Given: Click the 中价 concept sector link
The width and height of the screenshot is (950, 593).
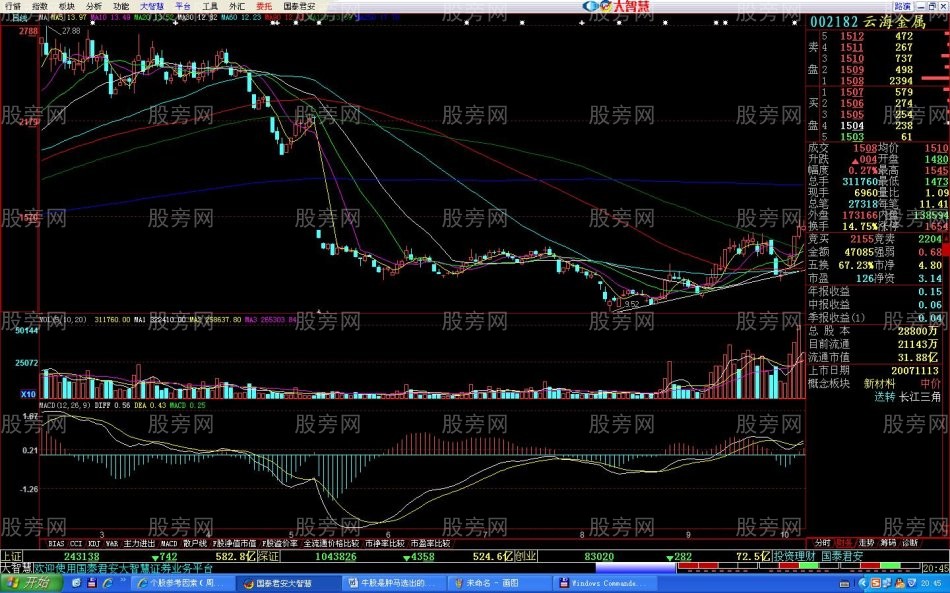Looking at the screenshot, I should pyautogui.click(x=931, y=384).
